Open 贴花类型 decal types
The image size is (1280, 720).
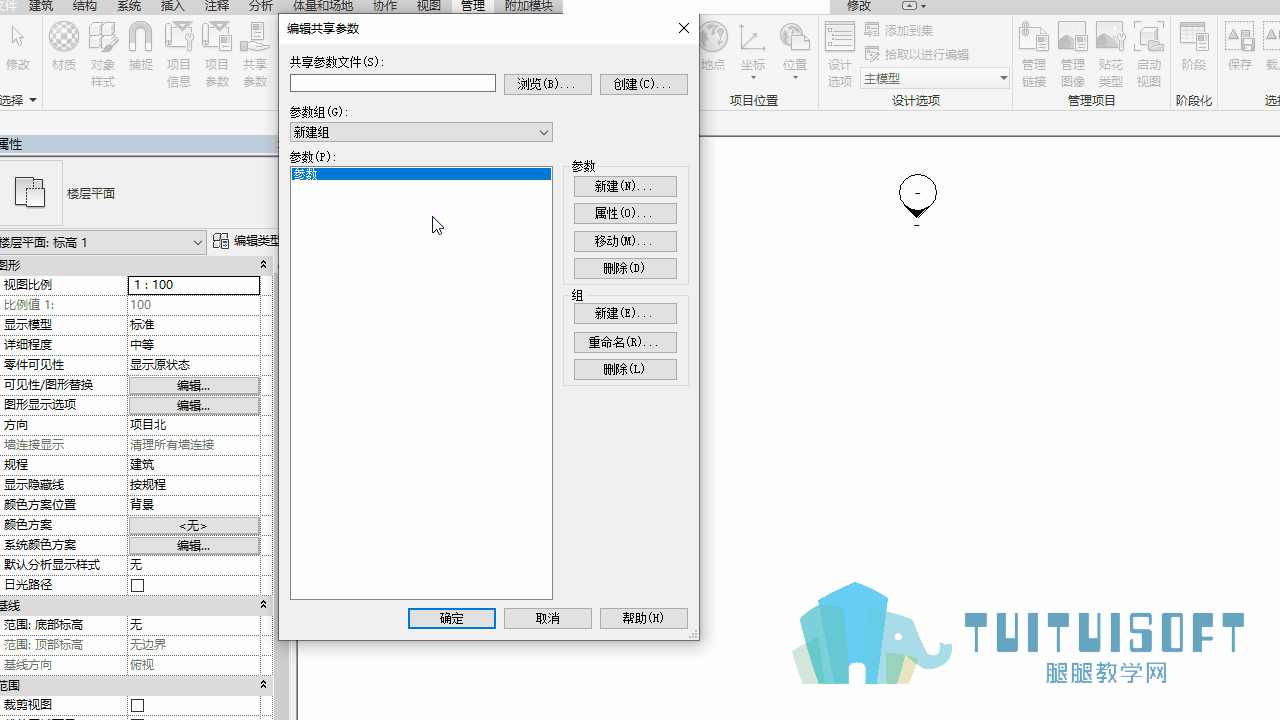coord(1111,54)
